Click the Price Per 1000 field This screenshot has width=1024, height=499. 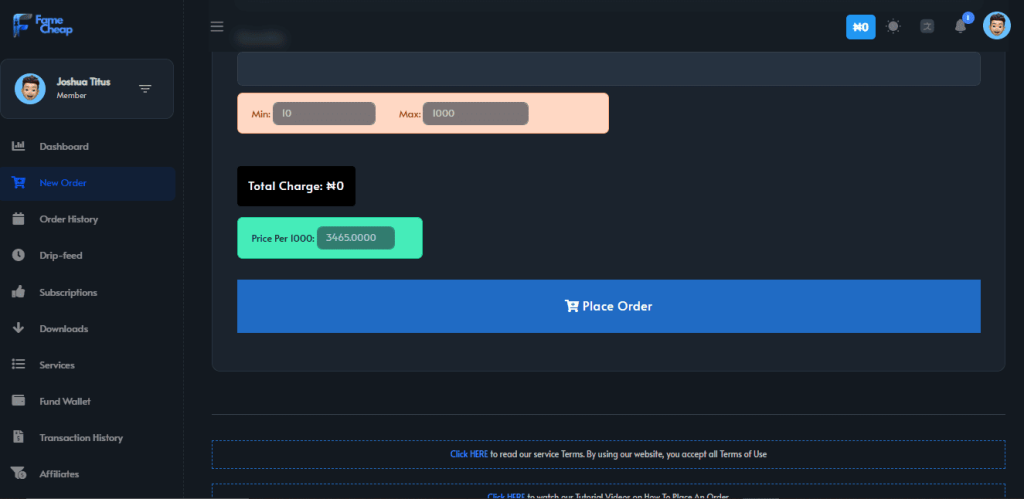356,238
